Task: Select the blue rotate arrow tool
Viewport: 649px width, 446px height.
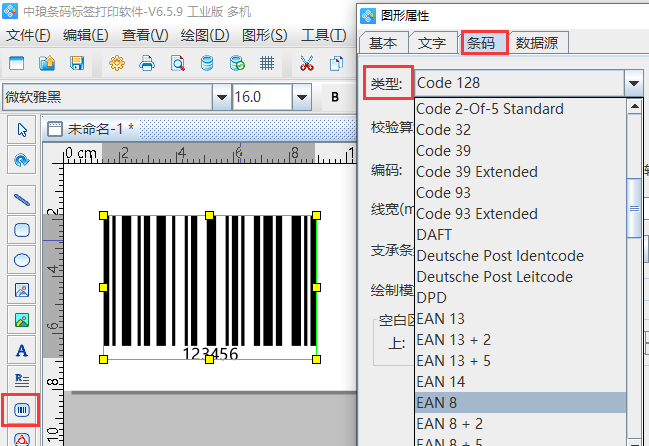Action: point(22,160)
